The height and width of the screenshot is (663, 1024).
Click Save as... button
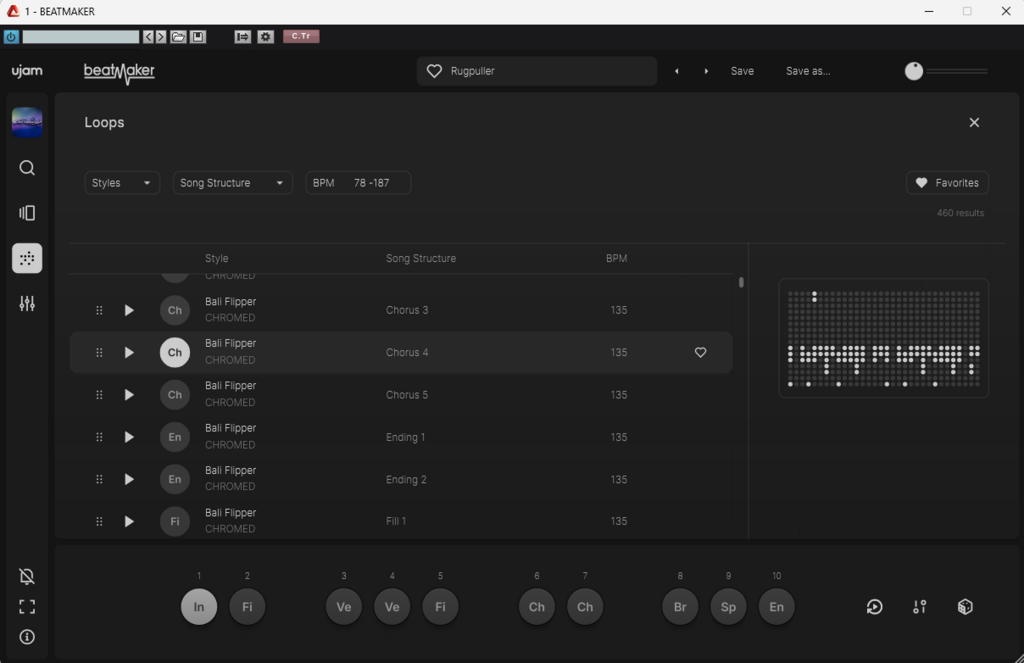(x=808, y=71)
